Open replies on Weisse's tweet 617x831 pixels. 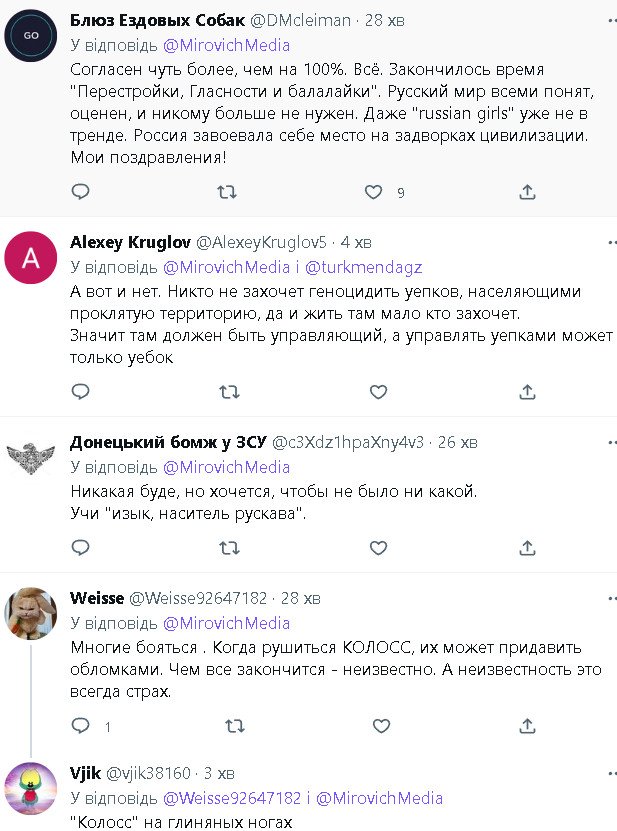(81, 726)
